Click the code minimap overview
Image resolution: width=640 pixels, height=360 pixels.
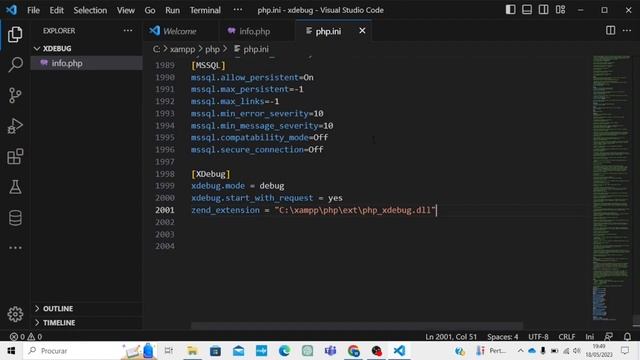tap(611, 188)
